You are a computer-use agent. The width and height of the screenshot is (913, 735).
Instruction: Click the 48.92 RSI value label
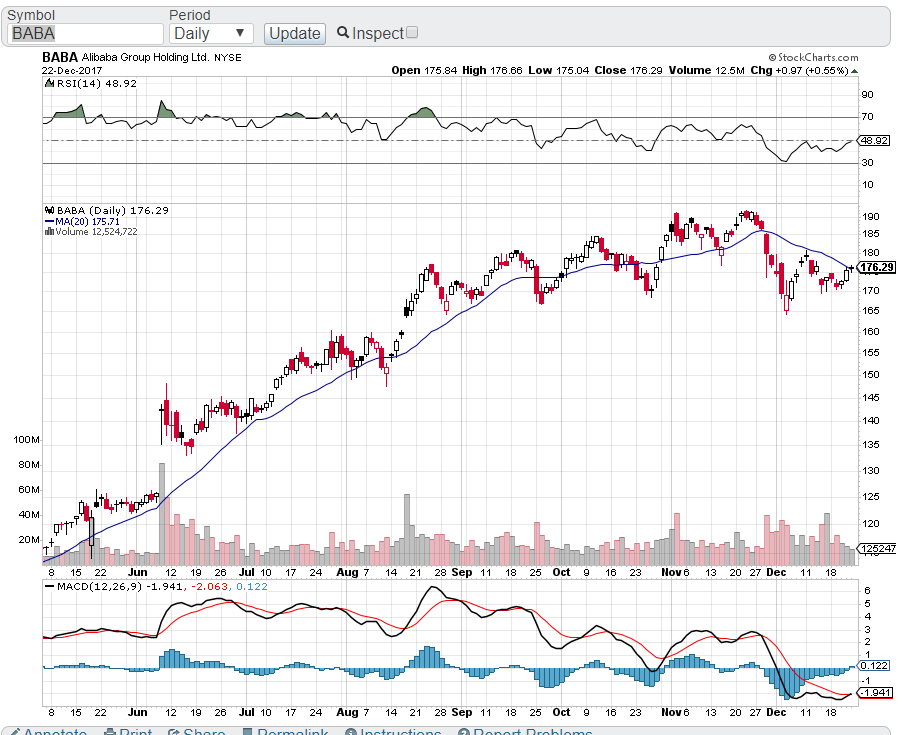874,141
